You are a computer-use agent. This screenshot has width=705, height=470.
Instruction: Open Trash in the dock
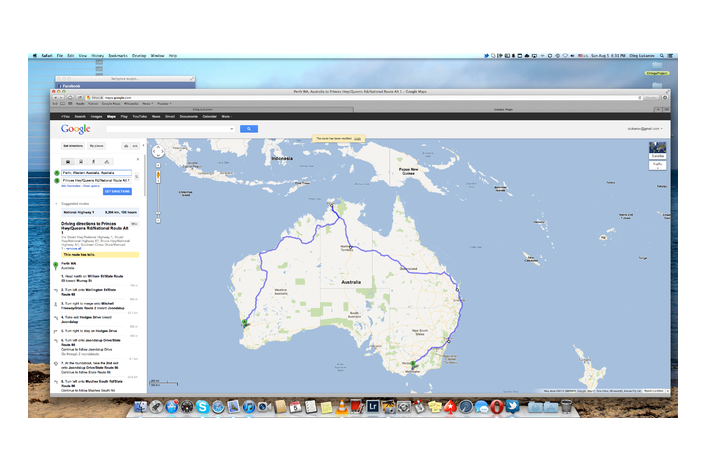pyautogui.click(x=566, y=407)
